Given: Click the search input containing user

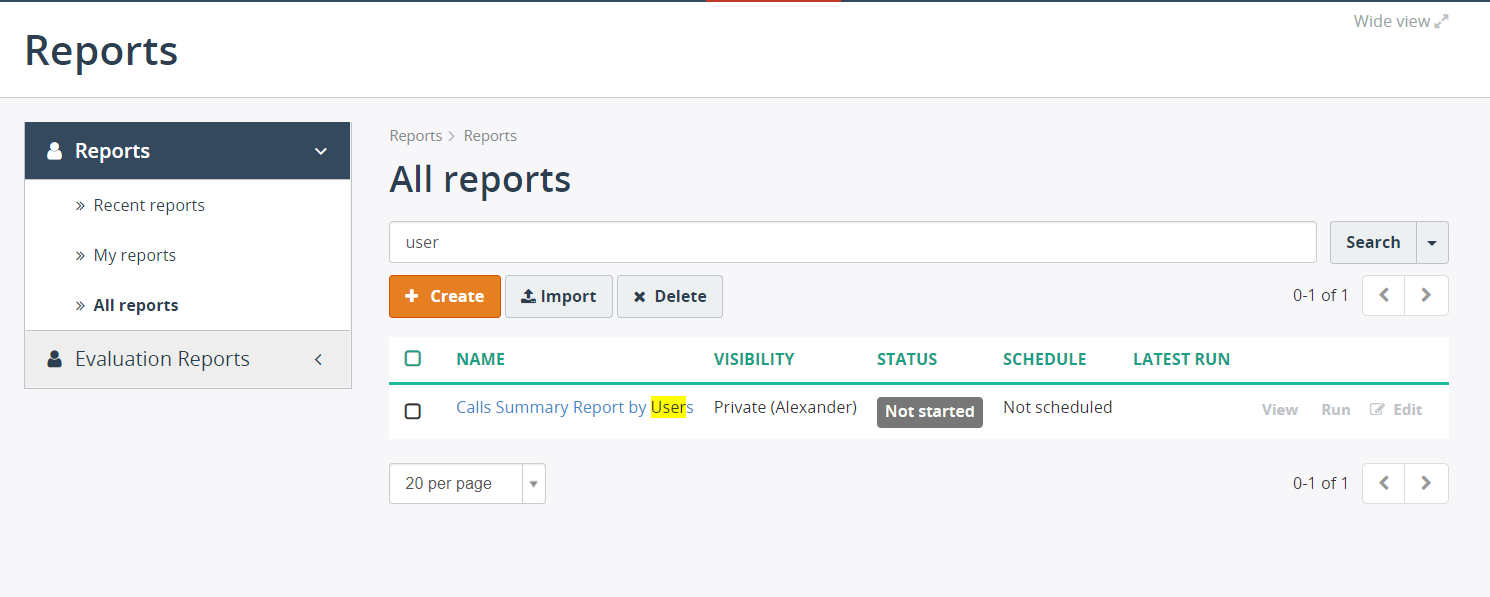Looking at the screenshot, I should coord(853,242).
